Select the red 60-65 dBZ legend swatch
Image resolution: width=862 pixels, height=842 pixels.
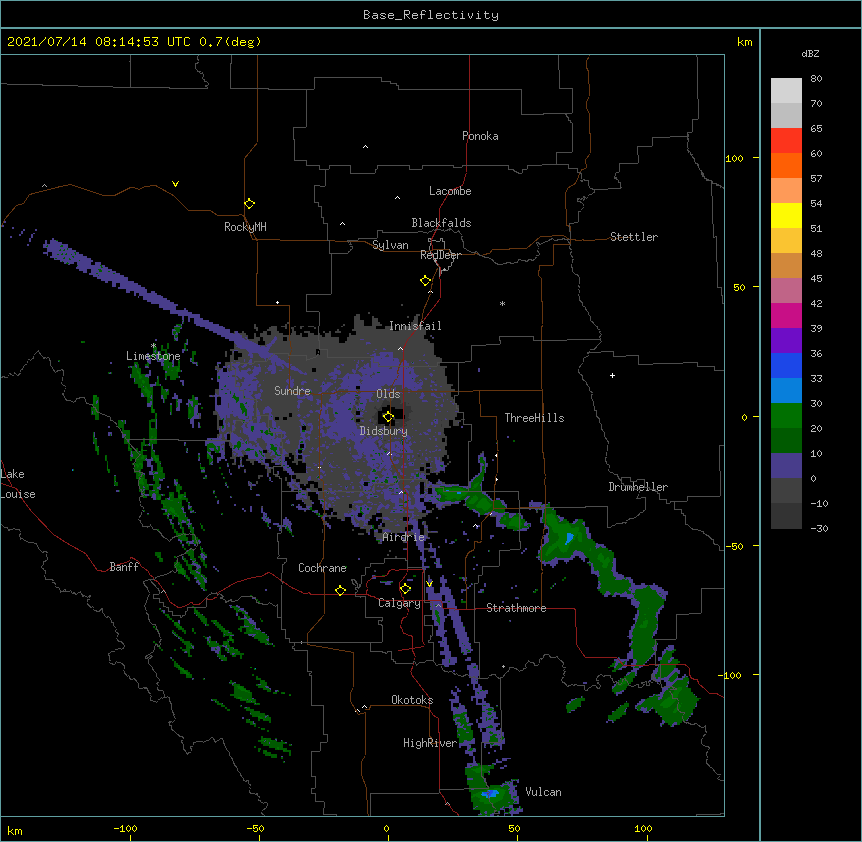786,141
